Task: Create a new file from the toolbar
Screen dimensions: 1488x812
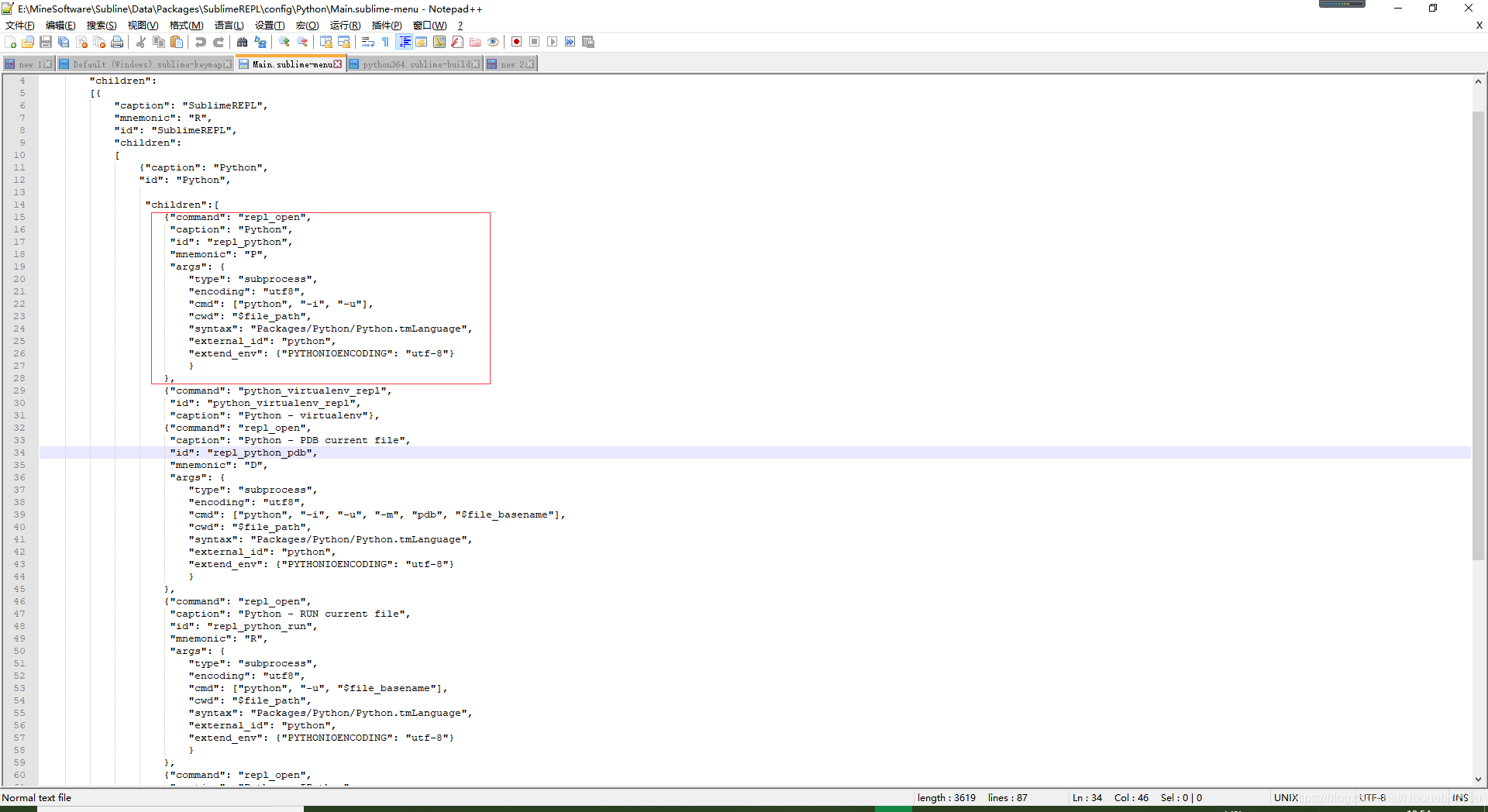Action: tap(11, 42)
